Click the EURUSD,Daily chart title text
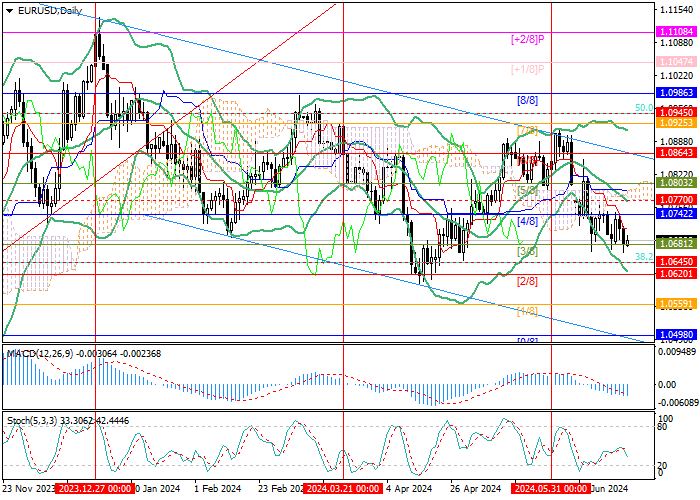The image size is (700, 500). click(x=50, y=11)
